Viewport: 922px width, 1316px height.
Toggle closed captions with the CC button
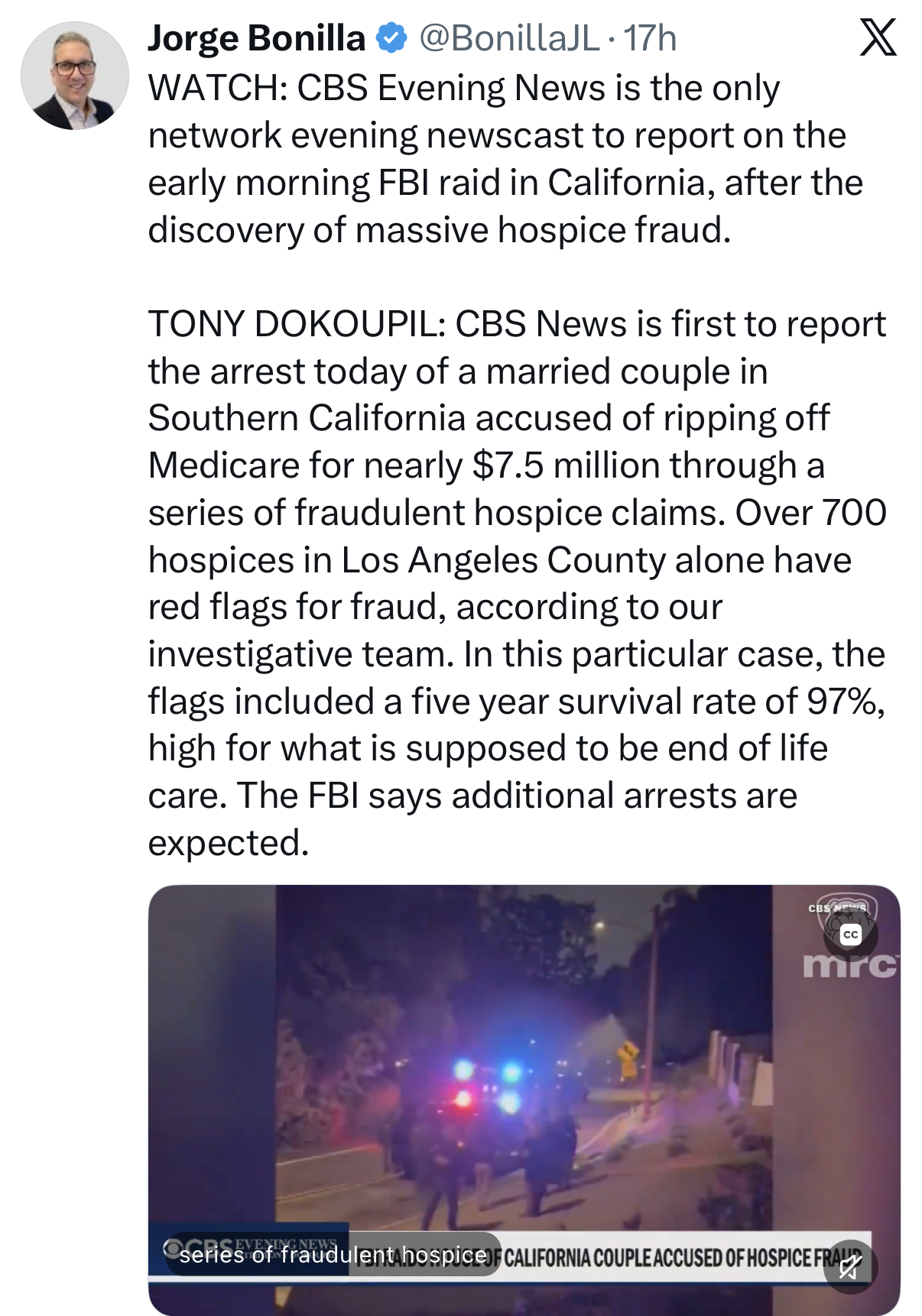coord(850,935)
